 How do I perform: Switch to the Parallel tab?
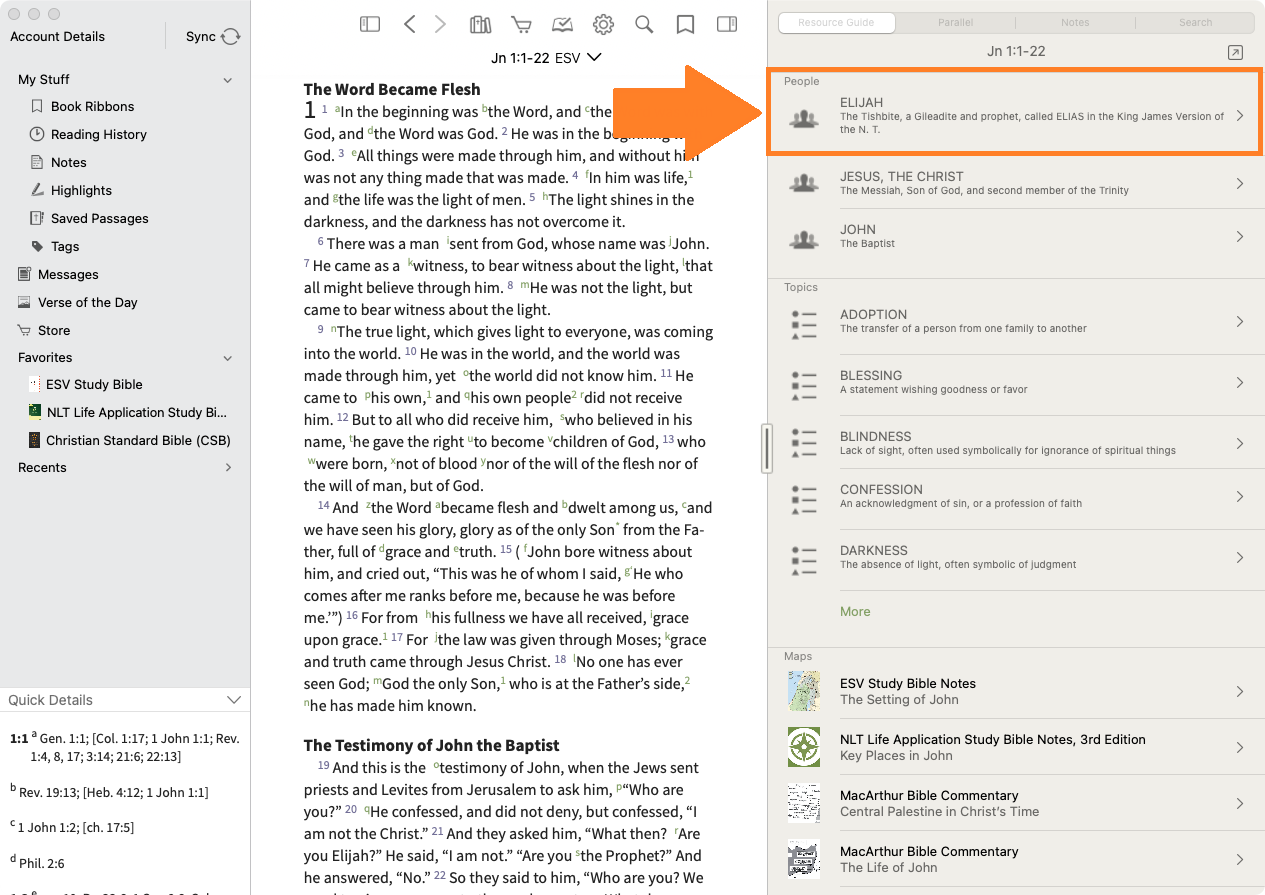(x=956, y=22)
